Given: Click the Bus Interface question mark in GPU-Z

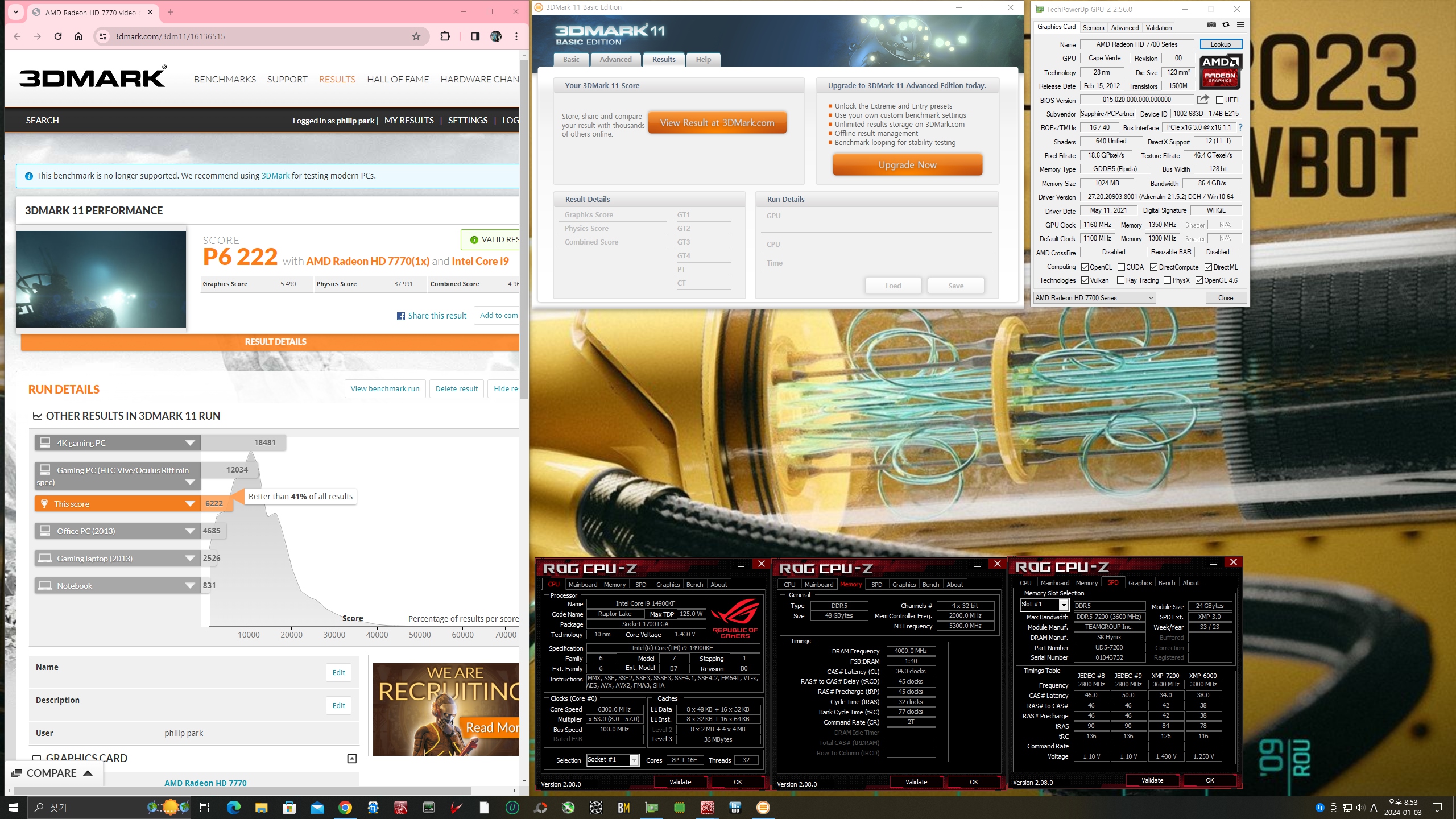Looking at the screenshot, I should click(1240, 127).
